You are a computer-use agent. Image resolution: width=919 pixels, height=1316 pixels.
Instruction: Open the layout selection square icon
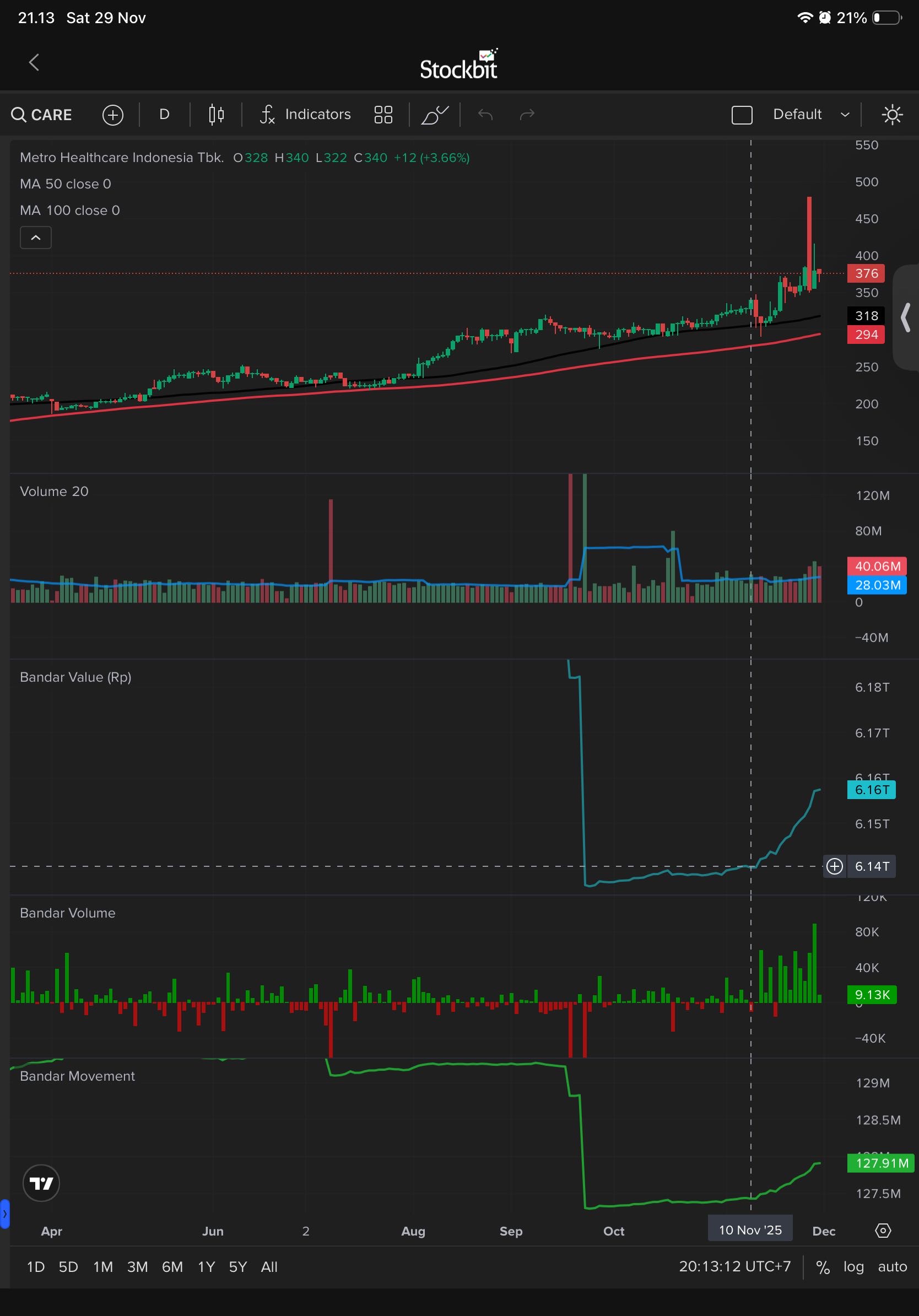(742, 115)
